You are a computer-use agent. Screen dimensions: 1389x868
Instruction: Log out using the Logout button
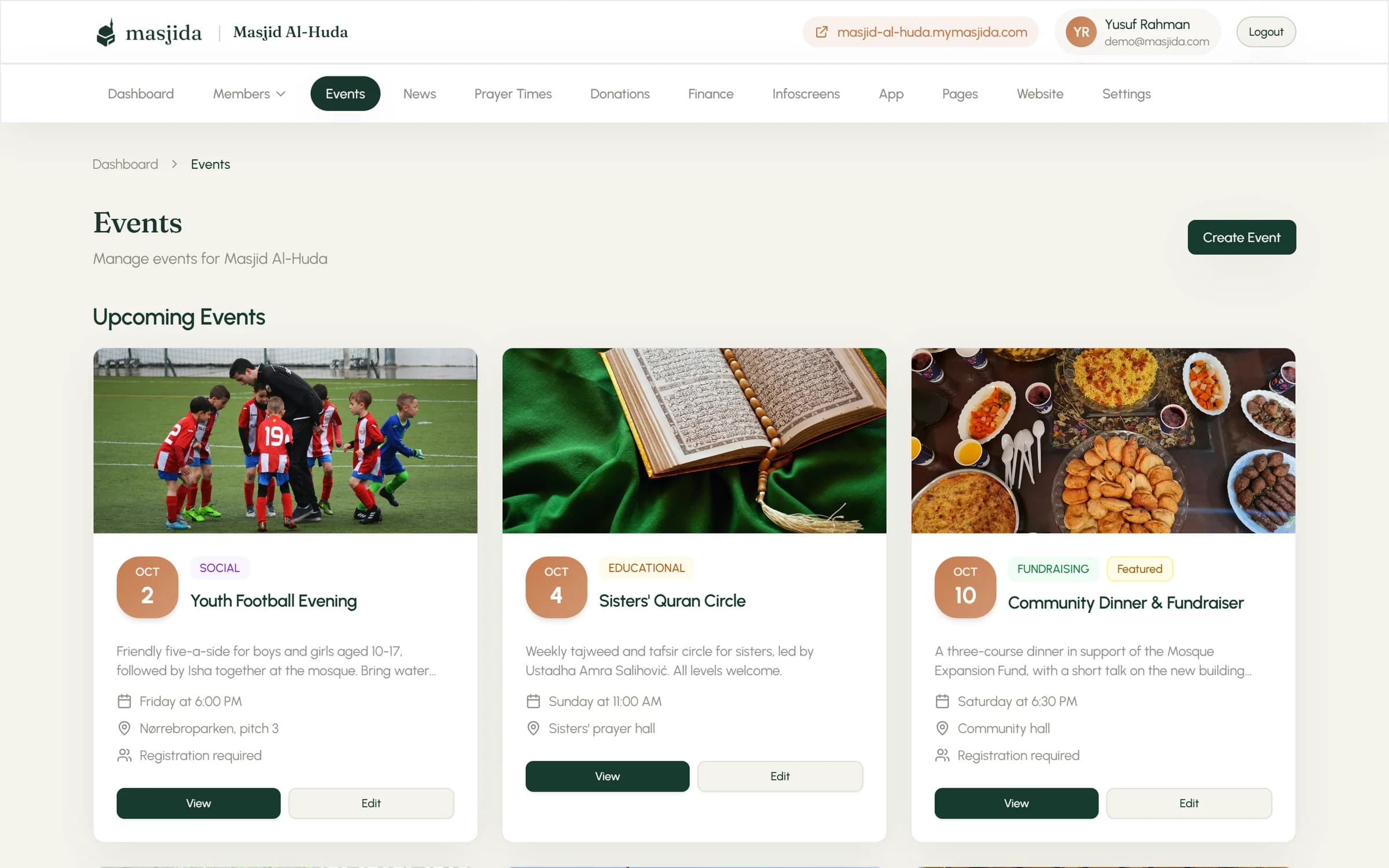click(x=1266, y=32)
